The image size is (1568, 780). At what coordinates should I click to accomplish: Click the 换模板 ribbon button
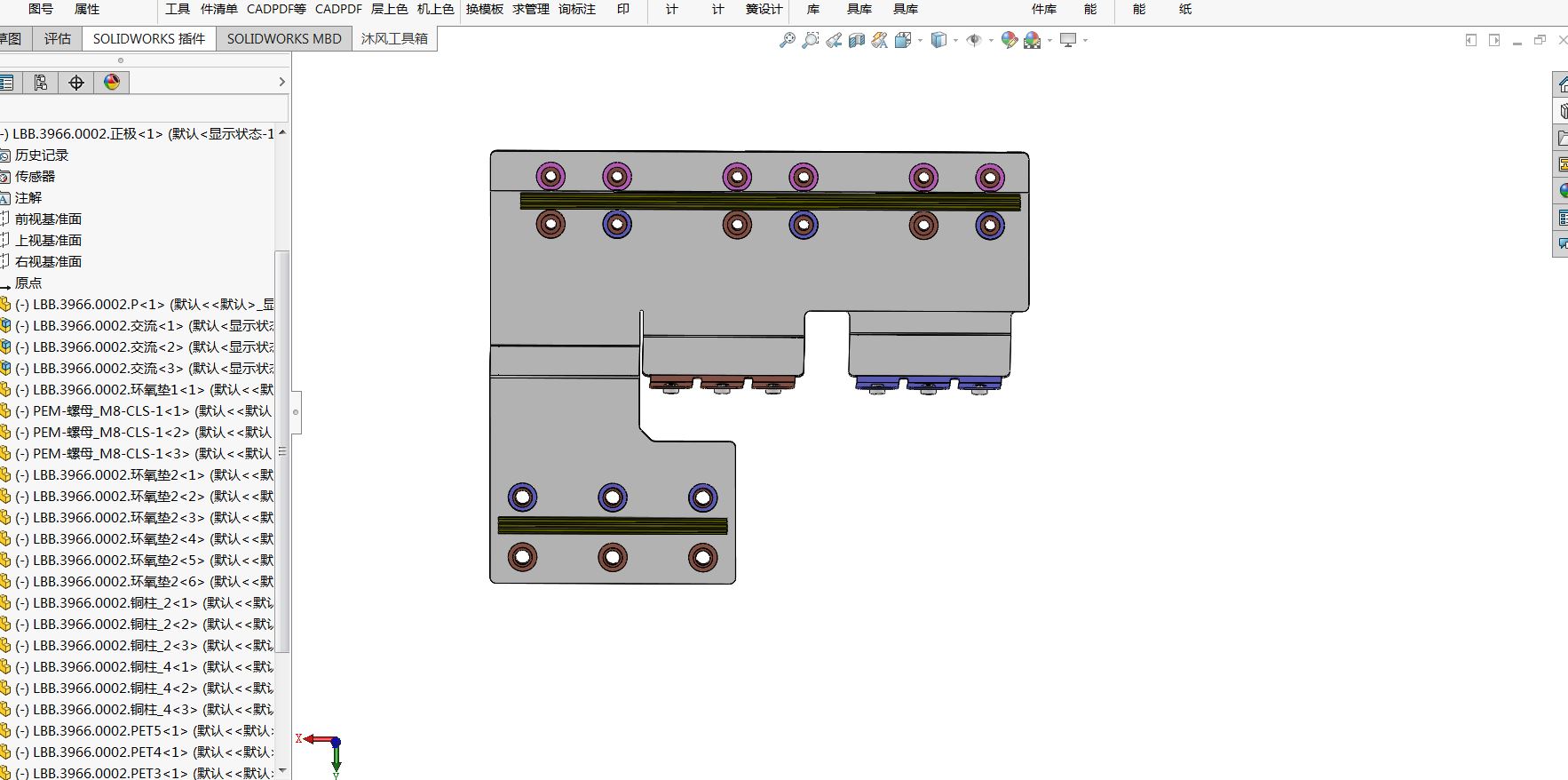coord(485,9)
